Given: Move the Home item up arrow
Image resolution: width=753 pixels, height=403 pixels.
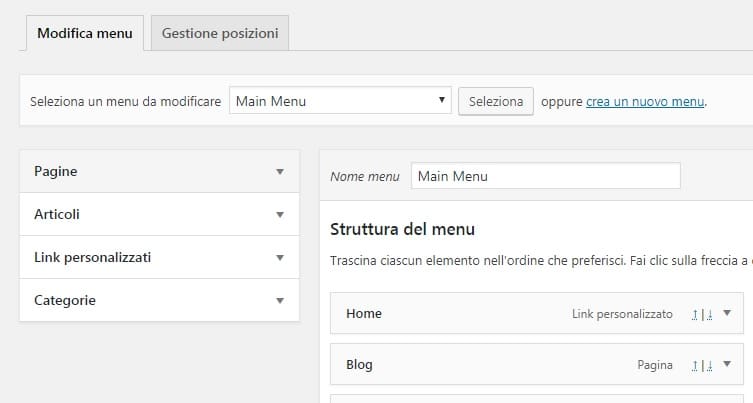Looking at the screenshot, I should pos(695,314).
